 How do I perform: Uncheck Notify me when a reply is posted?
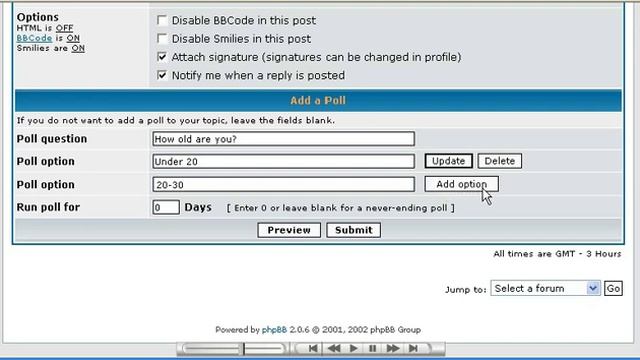(x=162, y=75)
